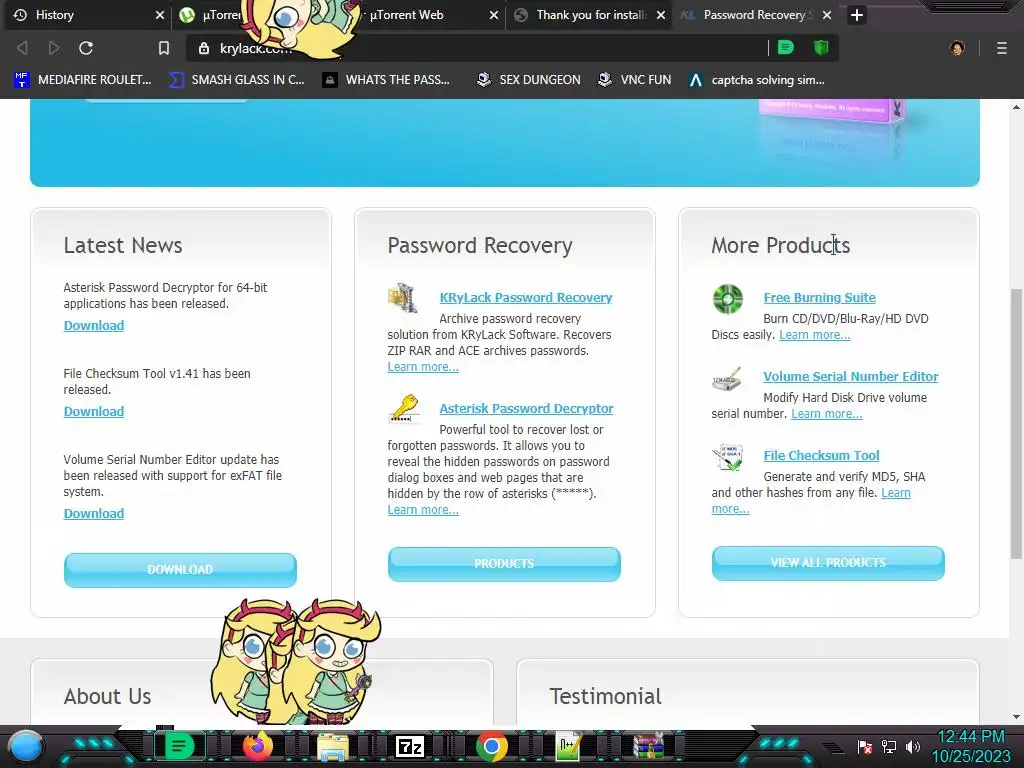Click the Volume Serial Number Editor icon
Screen dimensions: 1024x768
pos(727,379)
